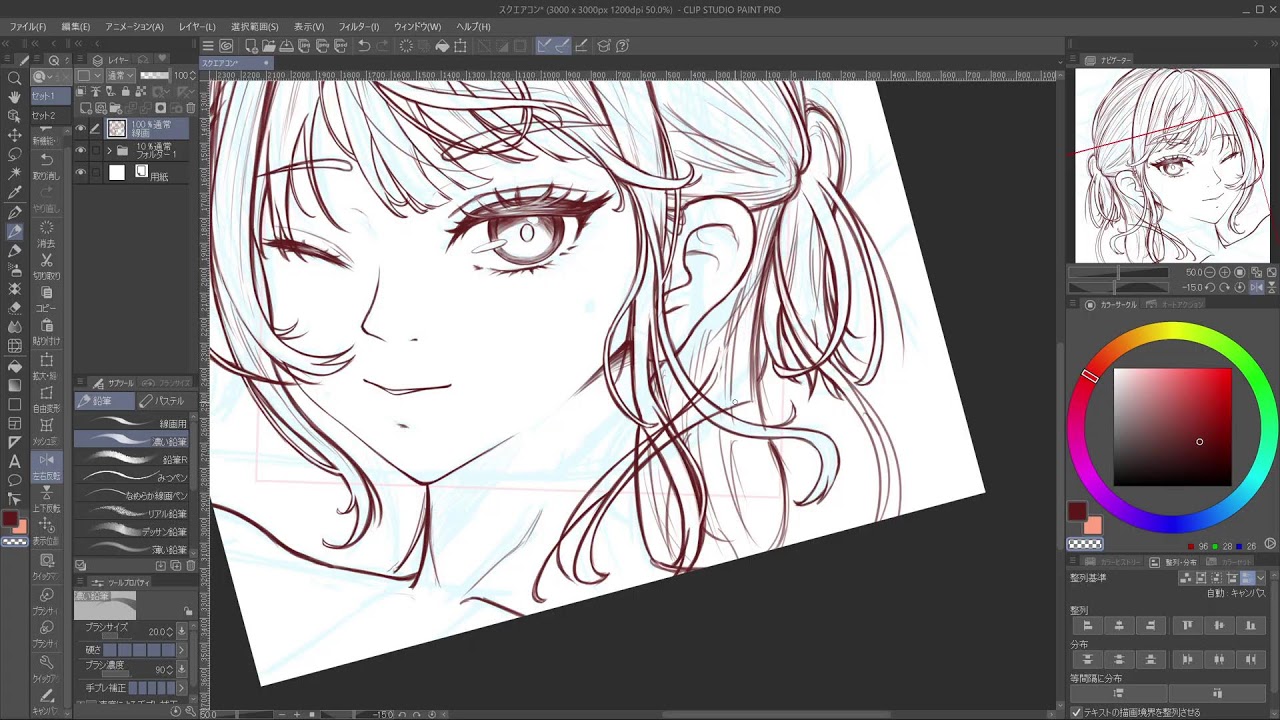Click the dark red main color swatch in toolbar
The width and height of the screenshot is (1280, 720).
[9, 519]
